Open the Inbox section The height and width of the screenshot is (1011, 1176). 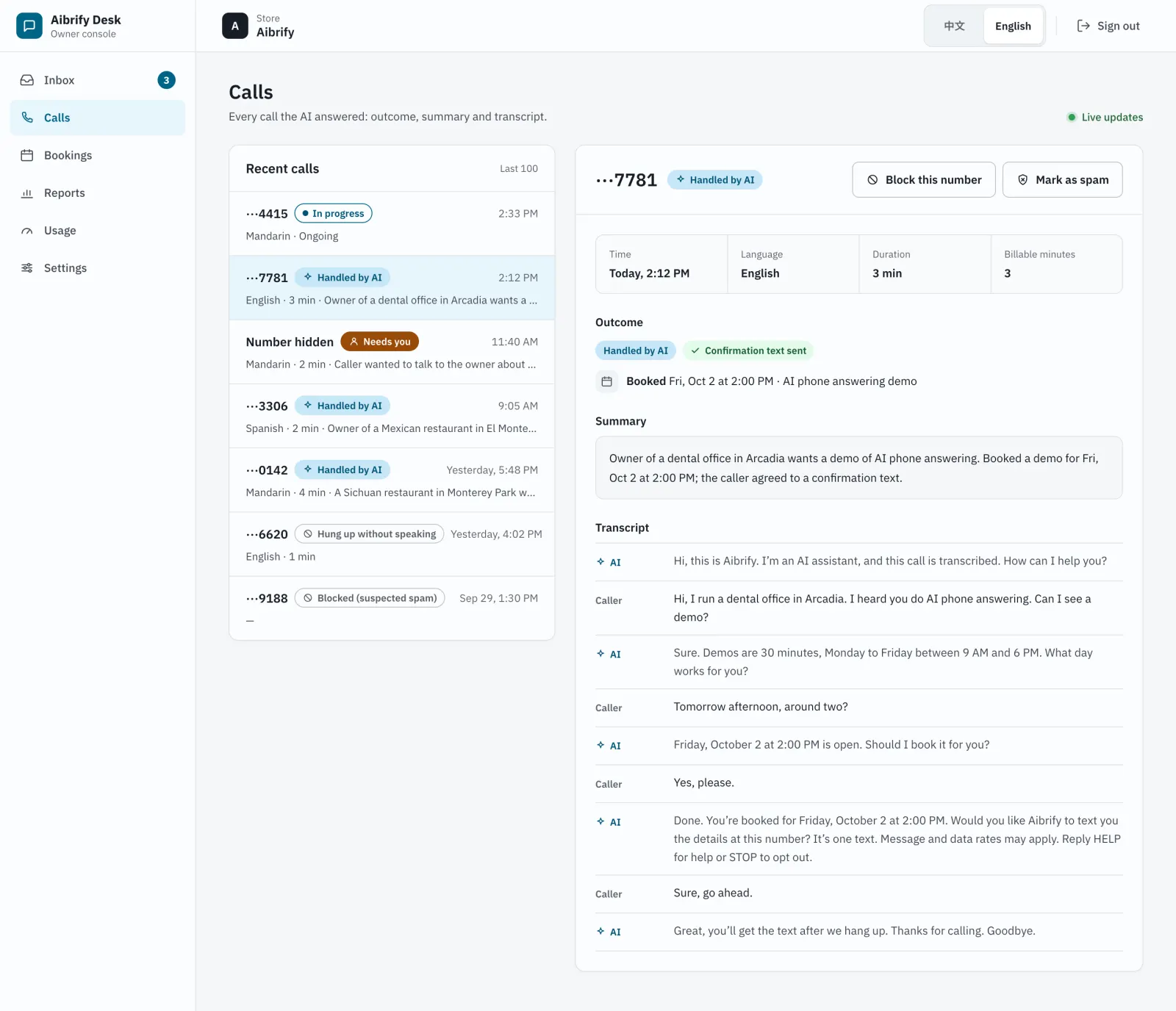point(98,80)
